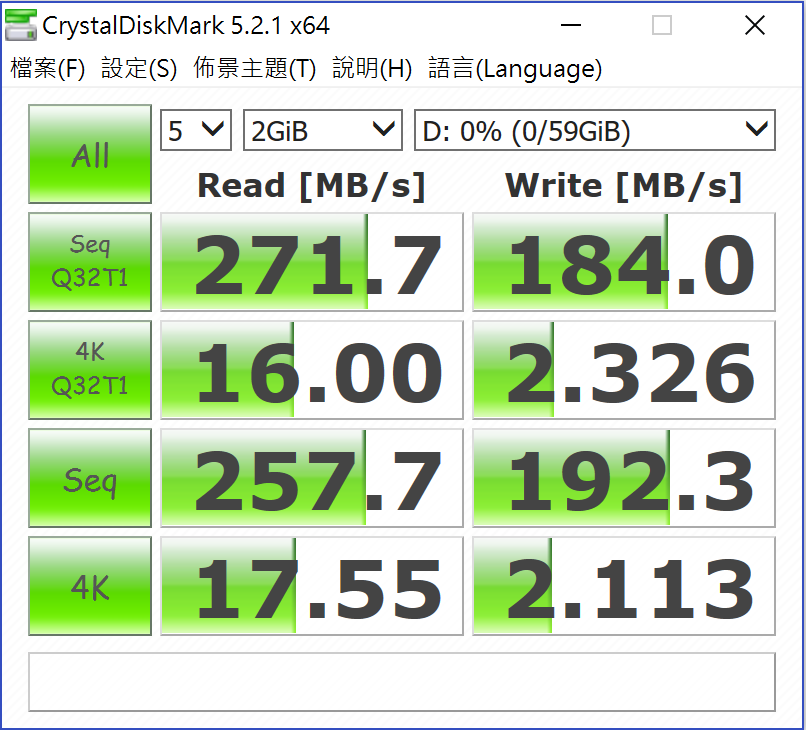Click the empty comment field at bottom
The height and width of the screenshot is (730, 806).
[402, 682]
